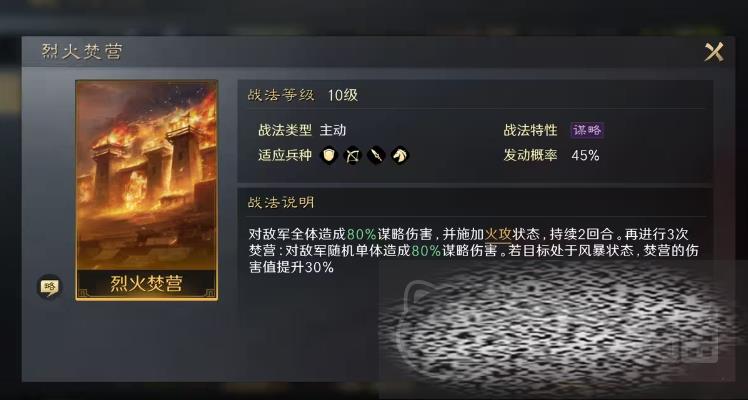The image size is (748, 400).
Task: Select the bow archer troop icon
Action: click(352, 155)
